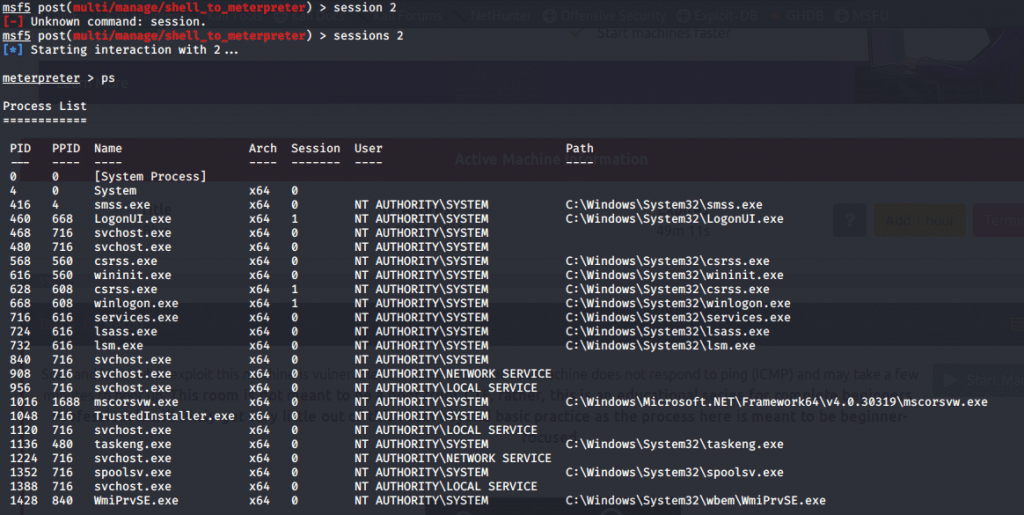Select path C:\Windows\System32\winlogon.exe
This screenshot has width=1024, height=515.
pyautogui.click(x=678, y=303)
